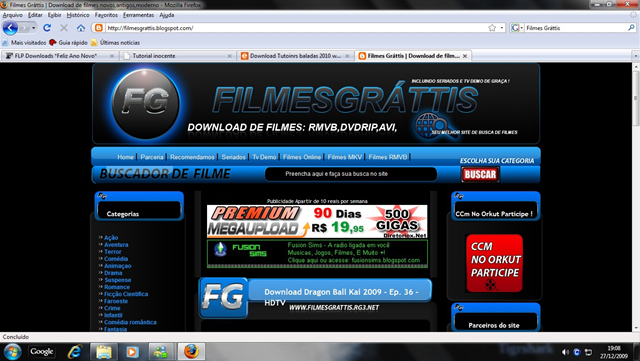Image resolution: width=640 pixels, height=361 pixels.
Task: Click the red CCM No Orkut Participe image
Action: [x=494, y=263]
